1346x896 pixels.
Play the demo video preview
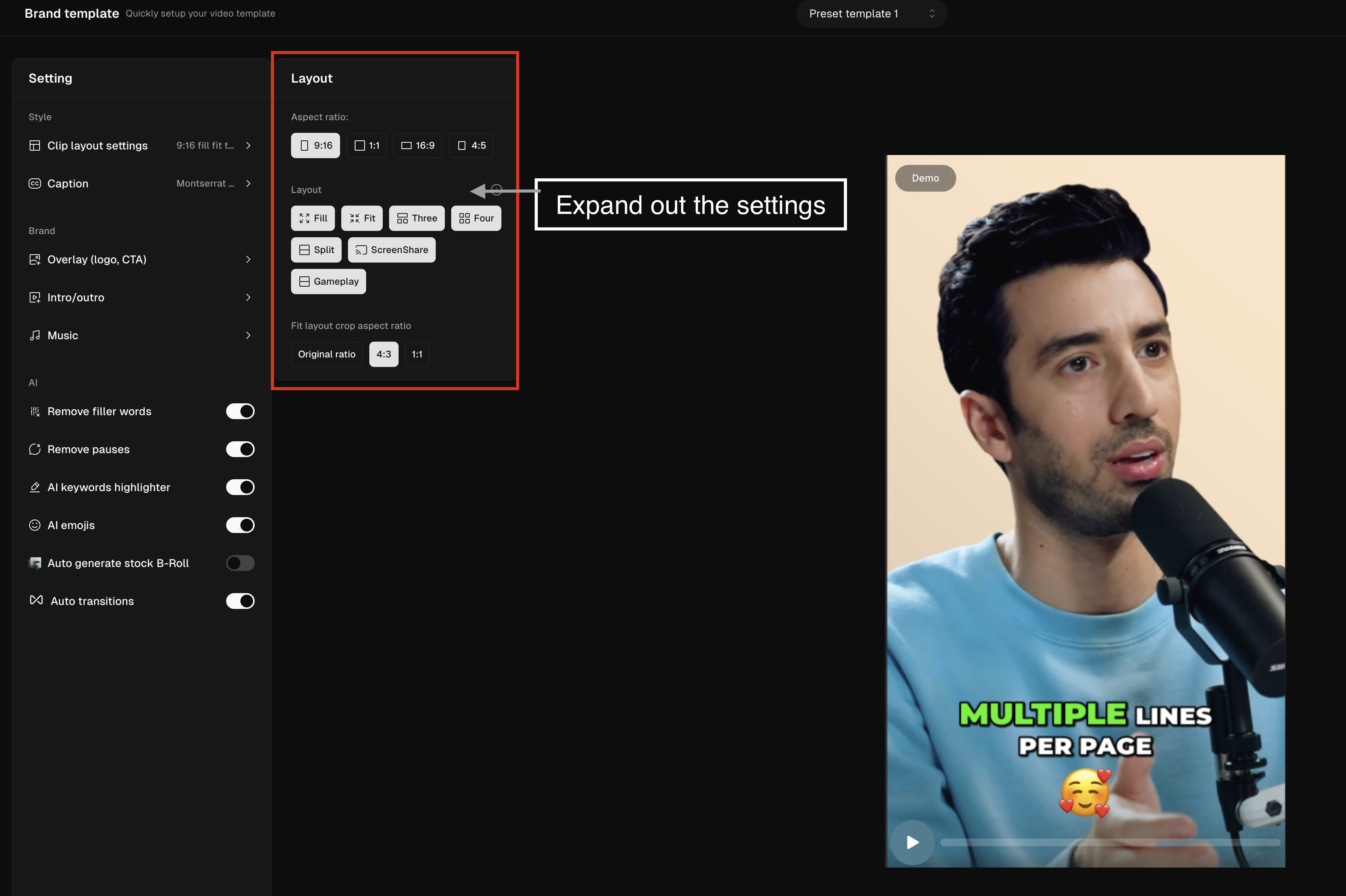tap(912, 842)
